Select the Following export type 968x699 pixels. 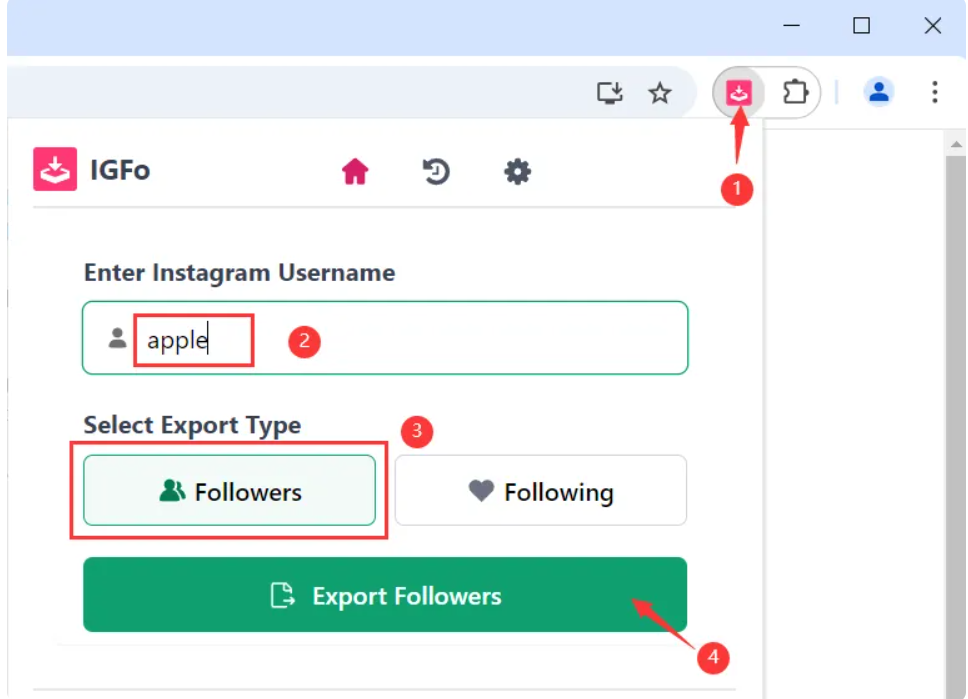tap(540, 490)
